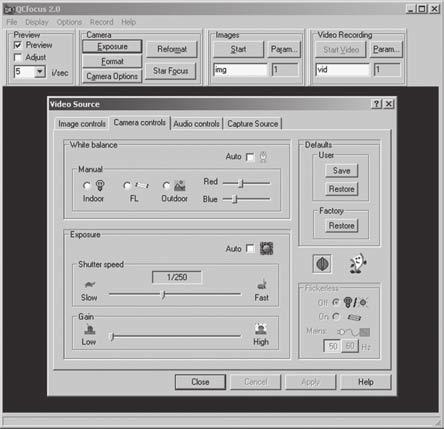Click the img filename input field
Image resolution: width=444 pixels, height=429 pixels.
click(x=240, y=70)
